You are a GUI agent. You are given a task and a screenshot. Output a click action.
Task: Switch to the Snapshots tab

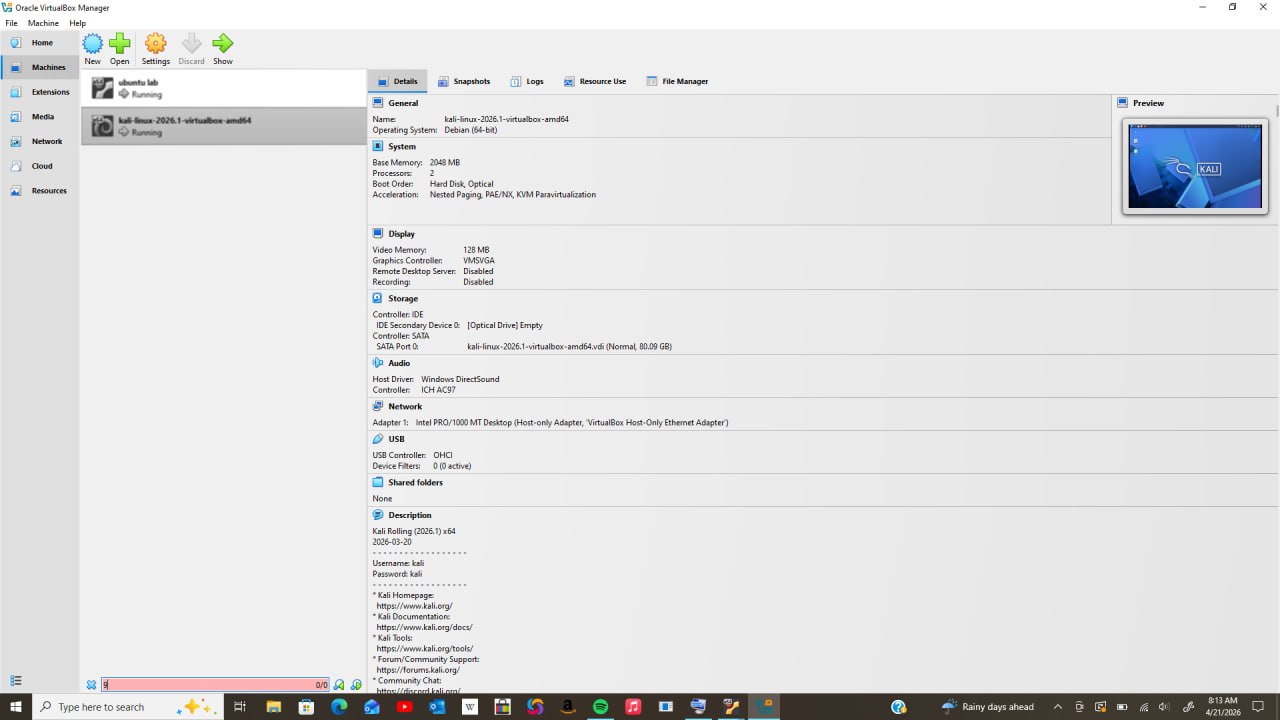464,81
